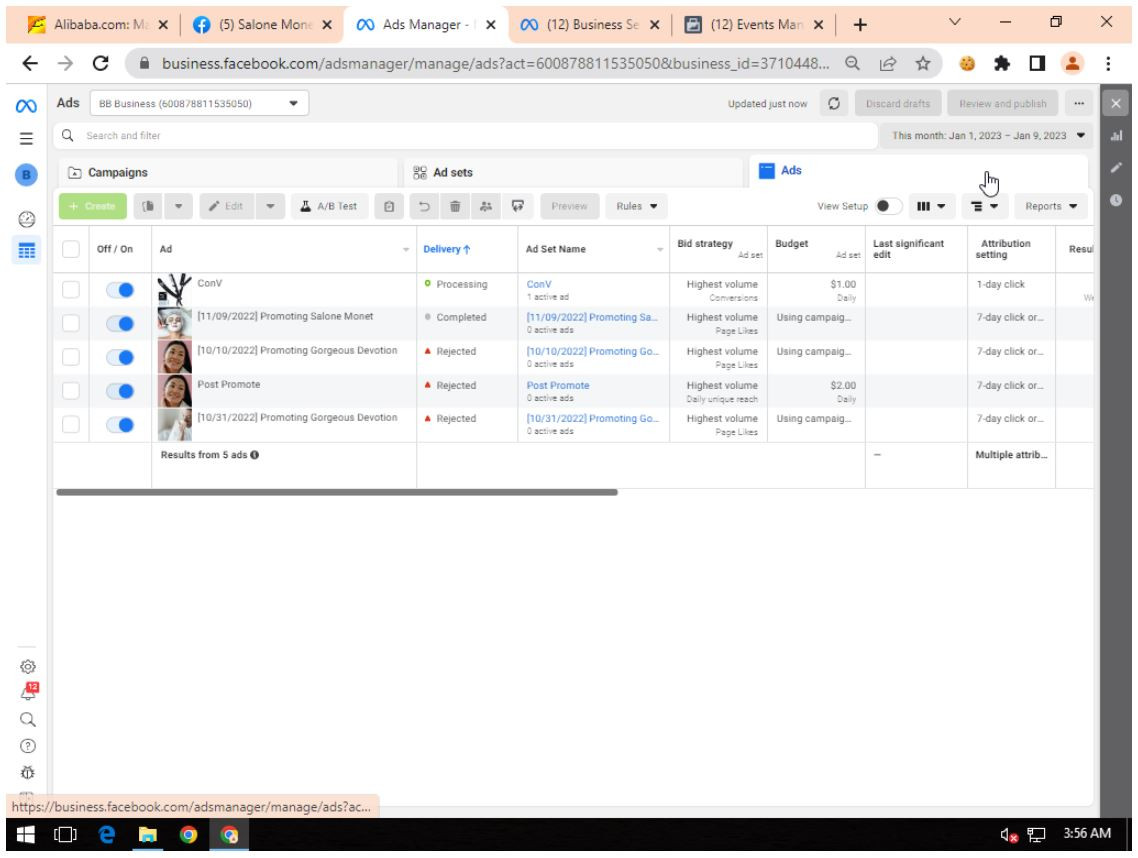This screenshot has width=1138, height=858.
Task: Click the bug report icon
Action: pyautogui.click(x=28, y=772)
